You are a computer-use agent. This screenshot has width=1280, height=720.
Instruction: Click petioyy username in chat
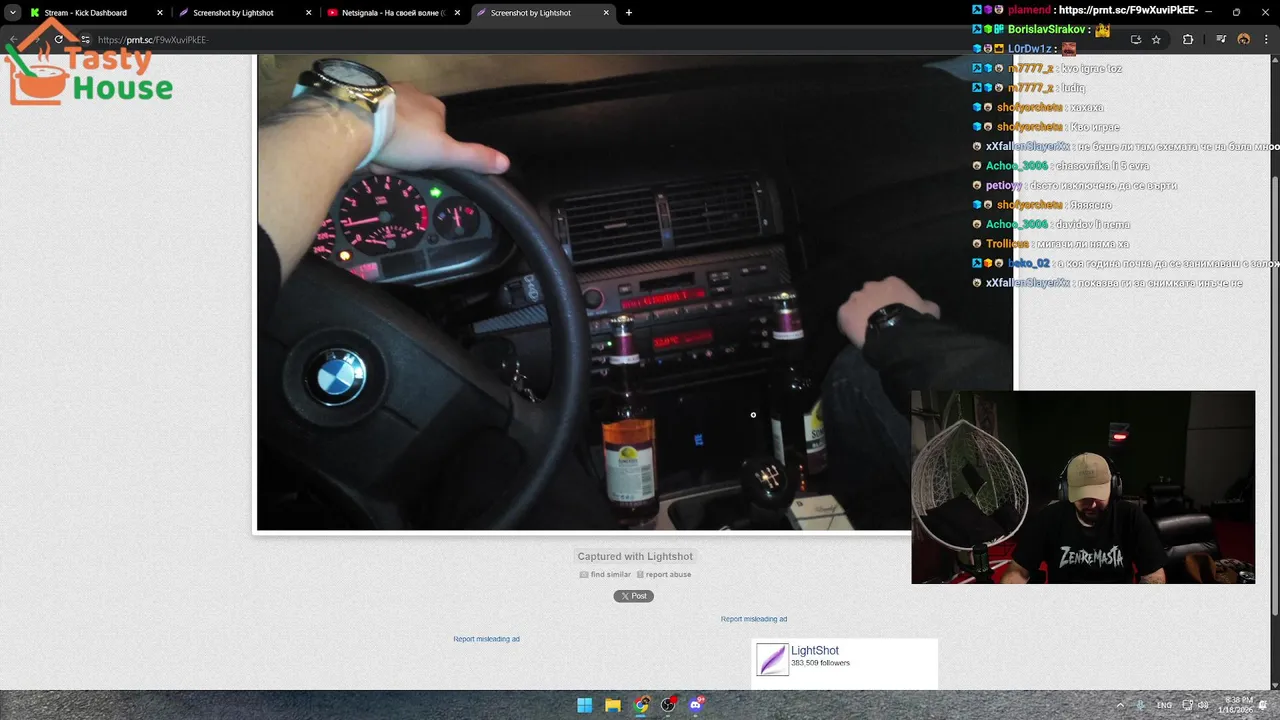(1004, 186)
